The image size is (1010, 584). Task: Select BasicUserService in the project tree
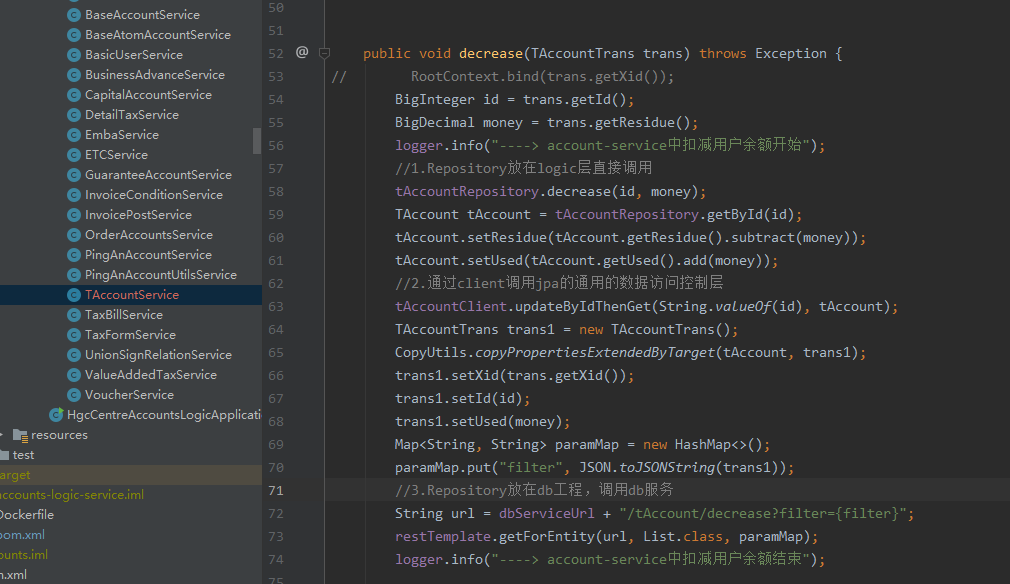pos(134,55)
